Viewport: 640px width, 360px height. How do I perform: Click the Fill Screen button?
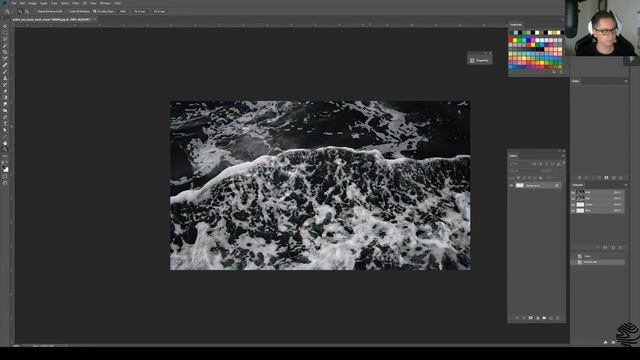(x=159, y=11)
